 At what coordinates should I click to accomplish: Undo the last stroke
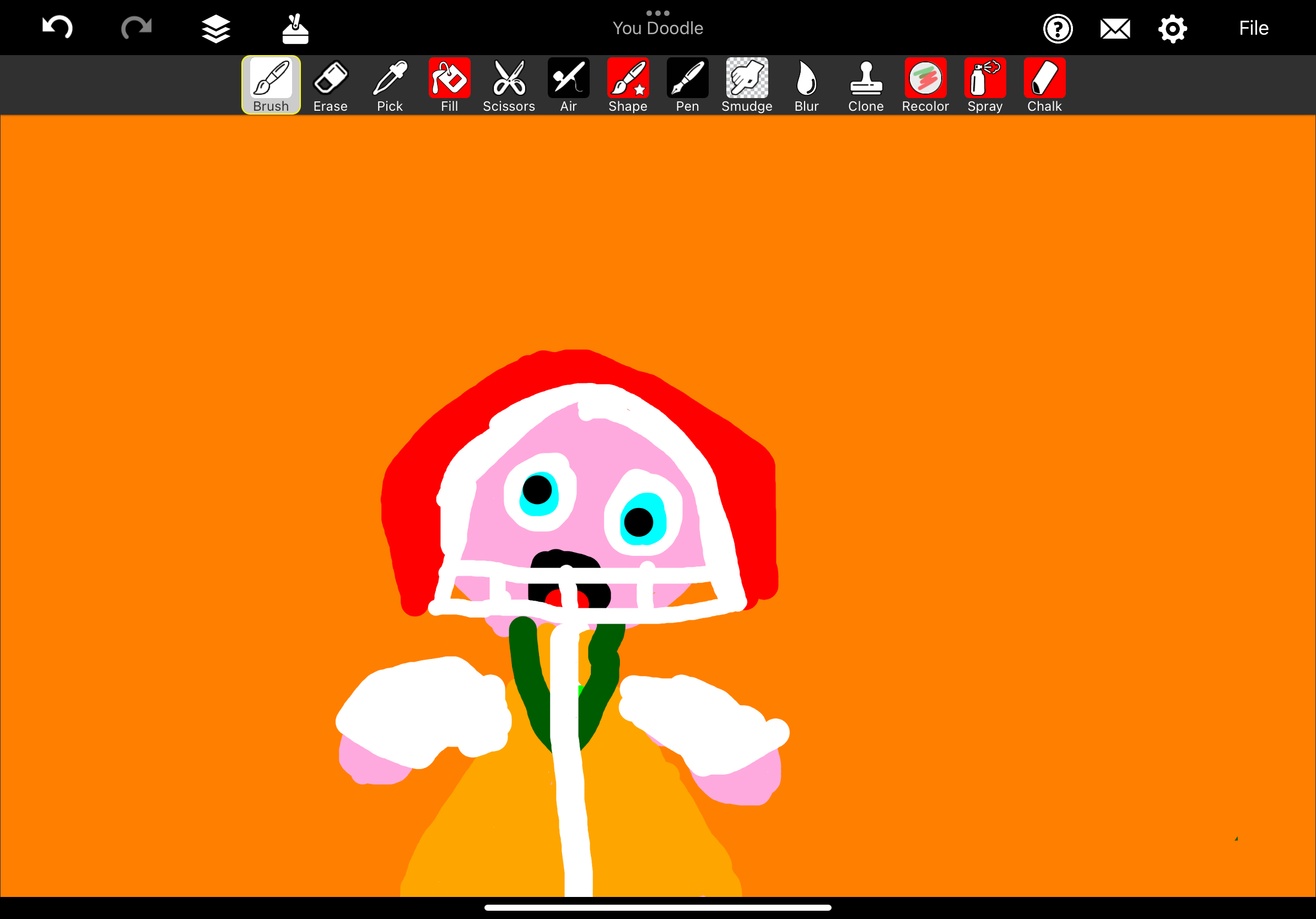[x=57, y=28]
